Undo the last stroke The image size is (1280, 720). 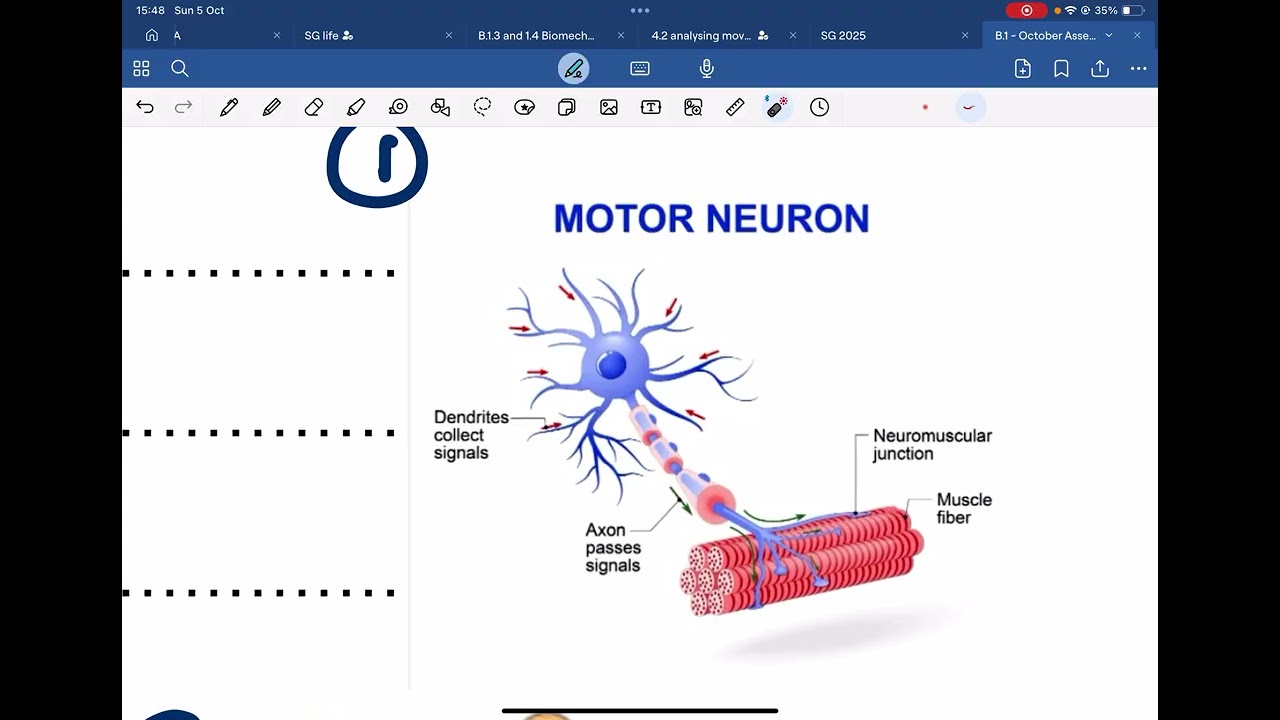click(145, 107)
